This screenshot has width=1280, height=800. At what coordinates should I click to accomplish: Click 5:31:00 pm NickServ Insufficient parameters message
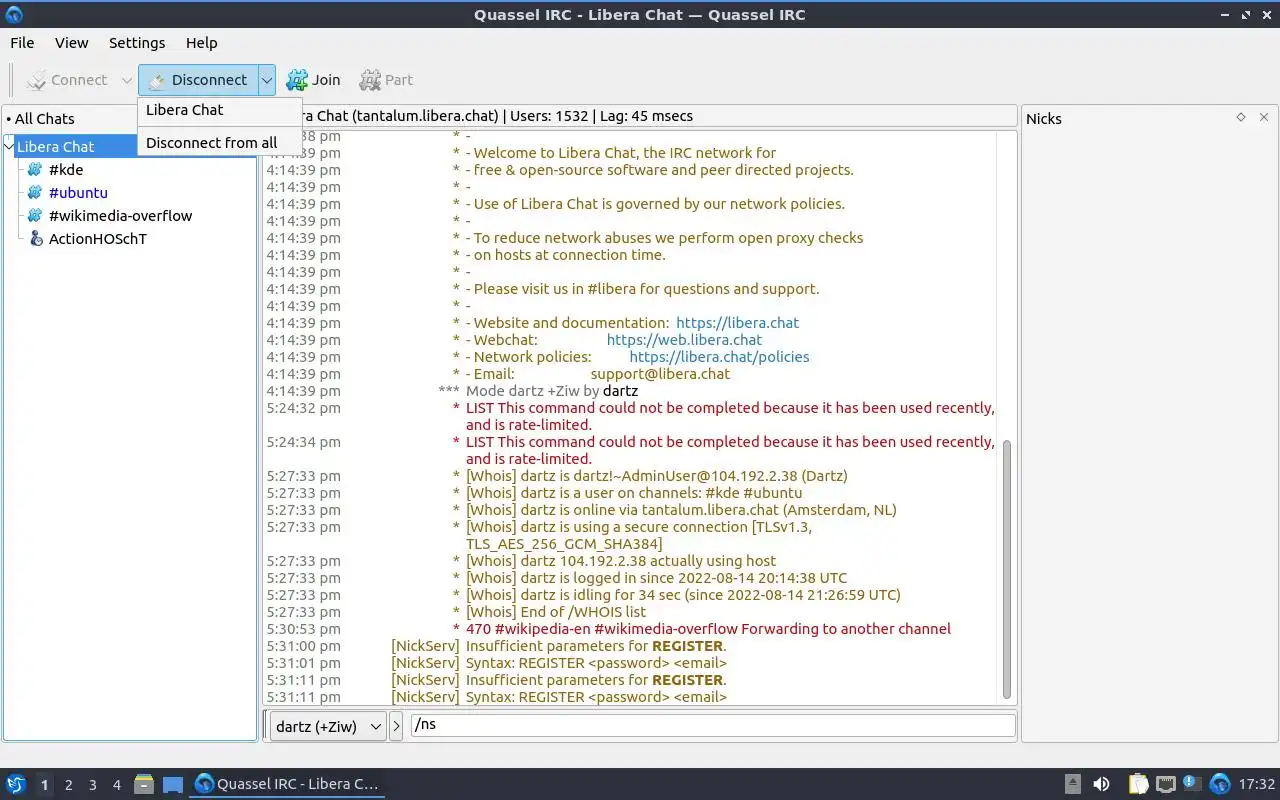click(x=596, y=646)
